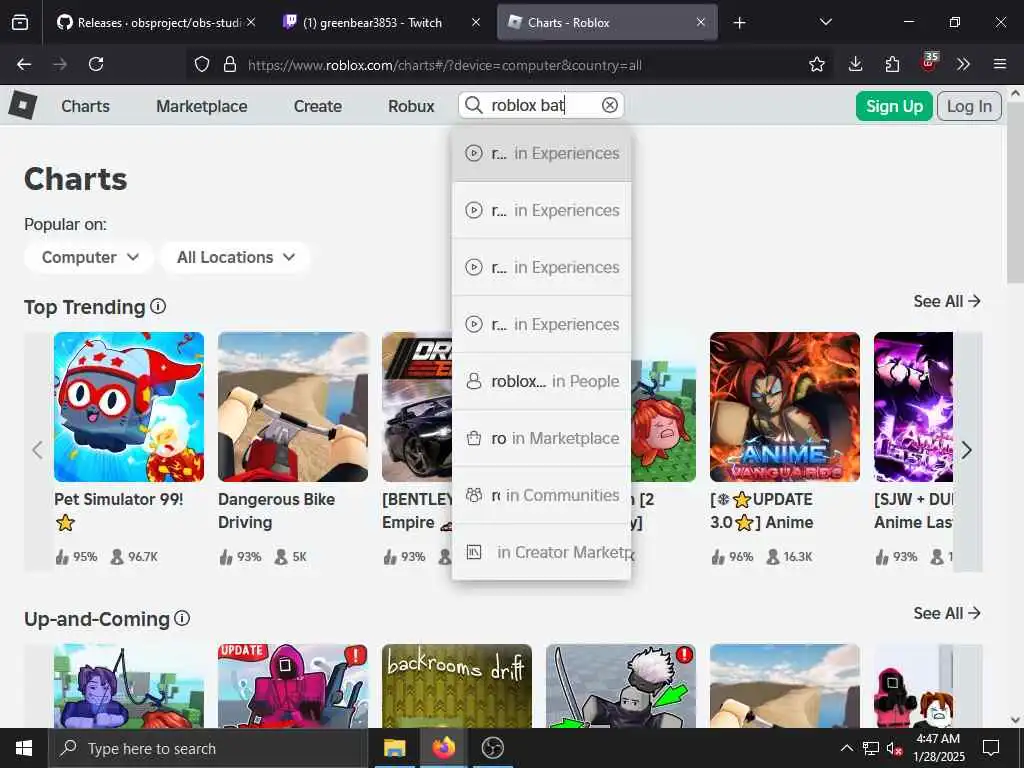Open the Pet Simulator 99 thumbnail

129,407
